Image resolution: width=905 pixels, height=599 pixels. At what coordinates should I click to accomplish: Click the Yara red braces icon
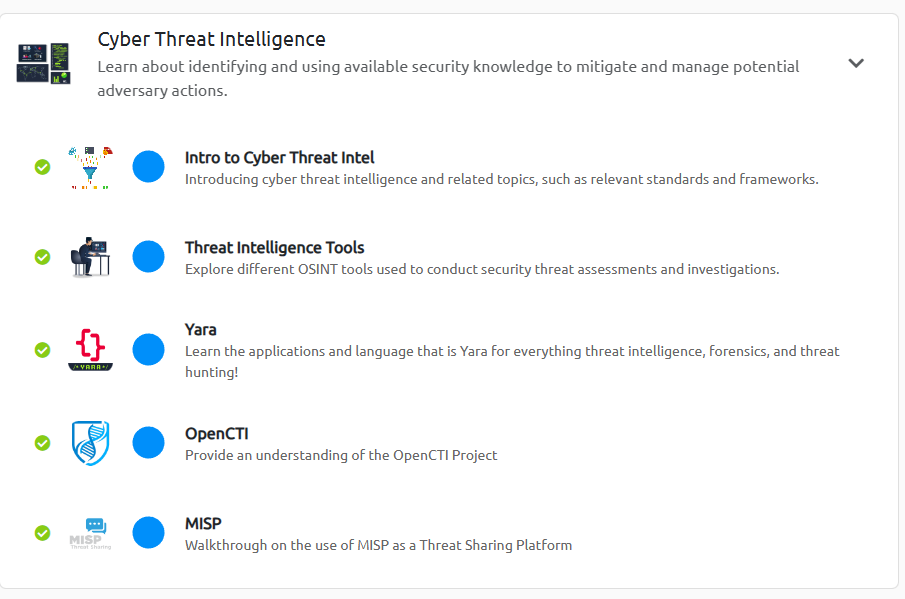(x=90, y=350)
